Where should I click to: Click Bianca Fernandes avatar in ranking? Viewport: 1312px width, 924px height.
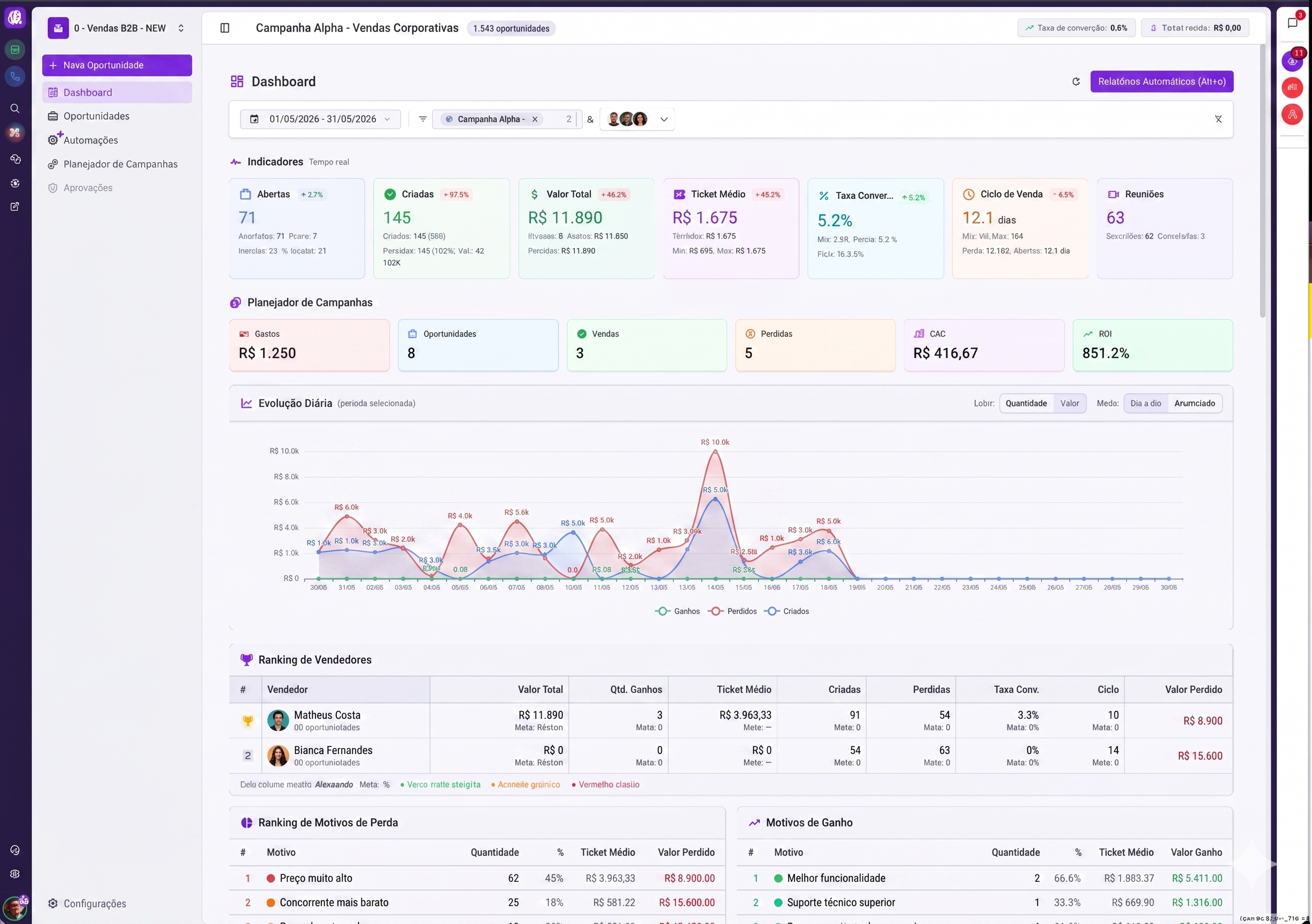[x=279, y=756]
